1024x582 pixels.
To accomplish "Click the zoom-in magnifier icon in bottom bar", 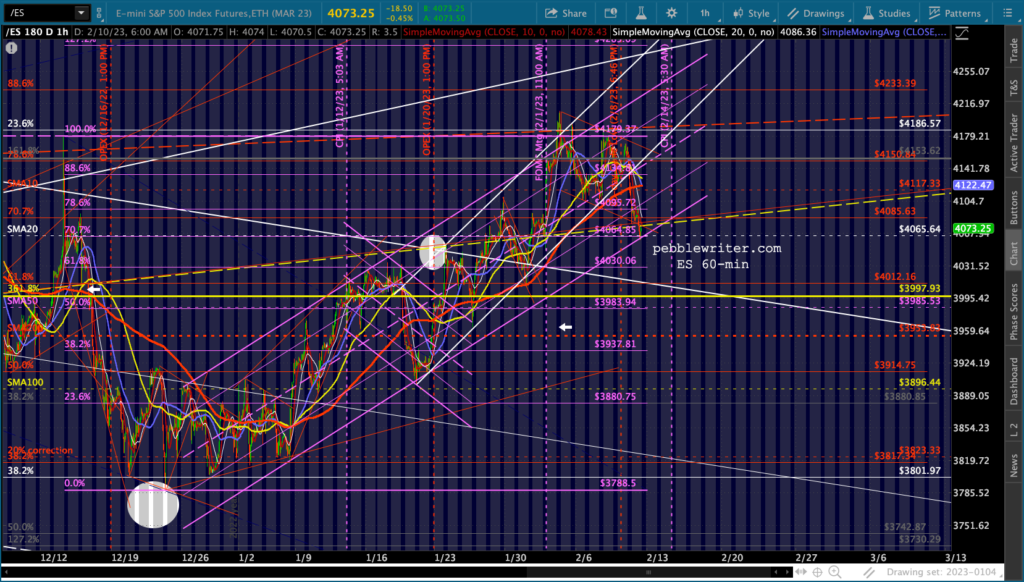I will click(835, 573).
